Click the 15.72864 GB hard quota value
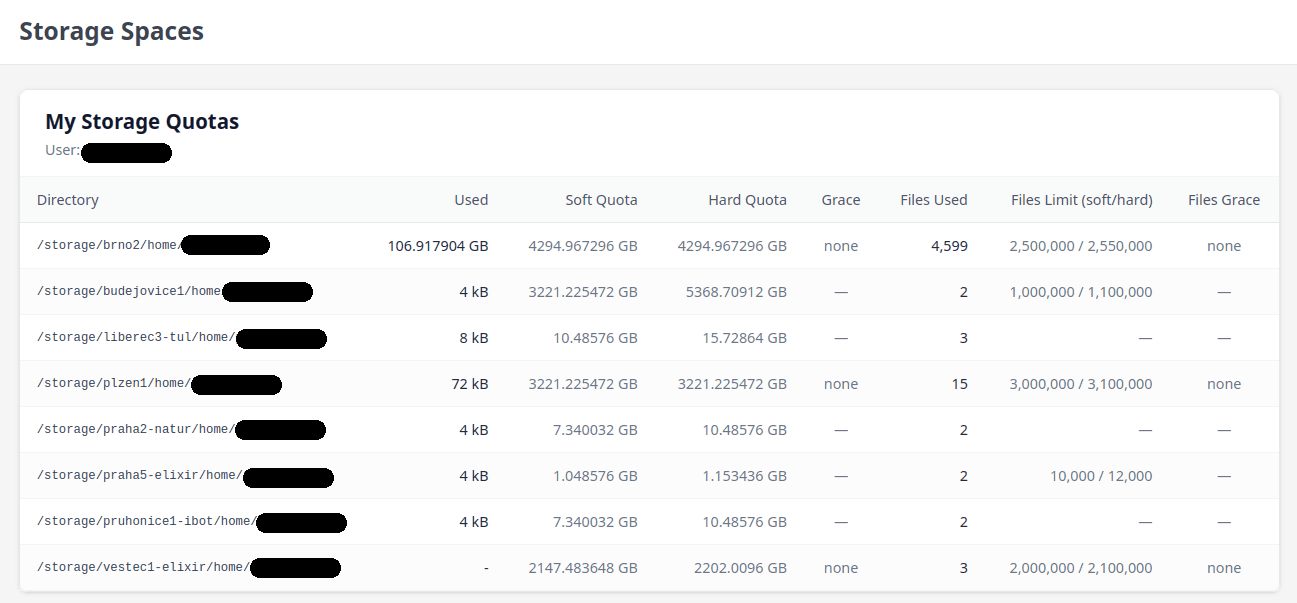Viewport: 1297px width, 603px height. (x=744, y=338)
